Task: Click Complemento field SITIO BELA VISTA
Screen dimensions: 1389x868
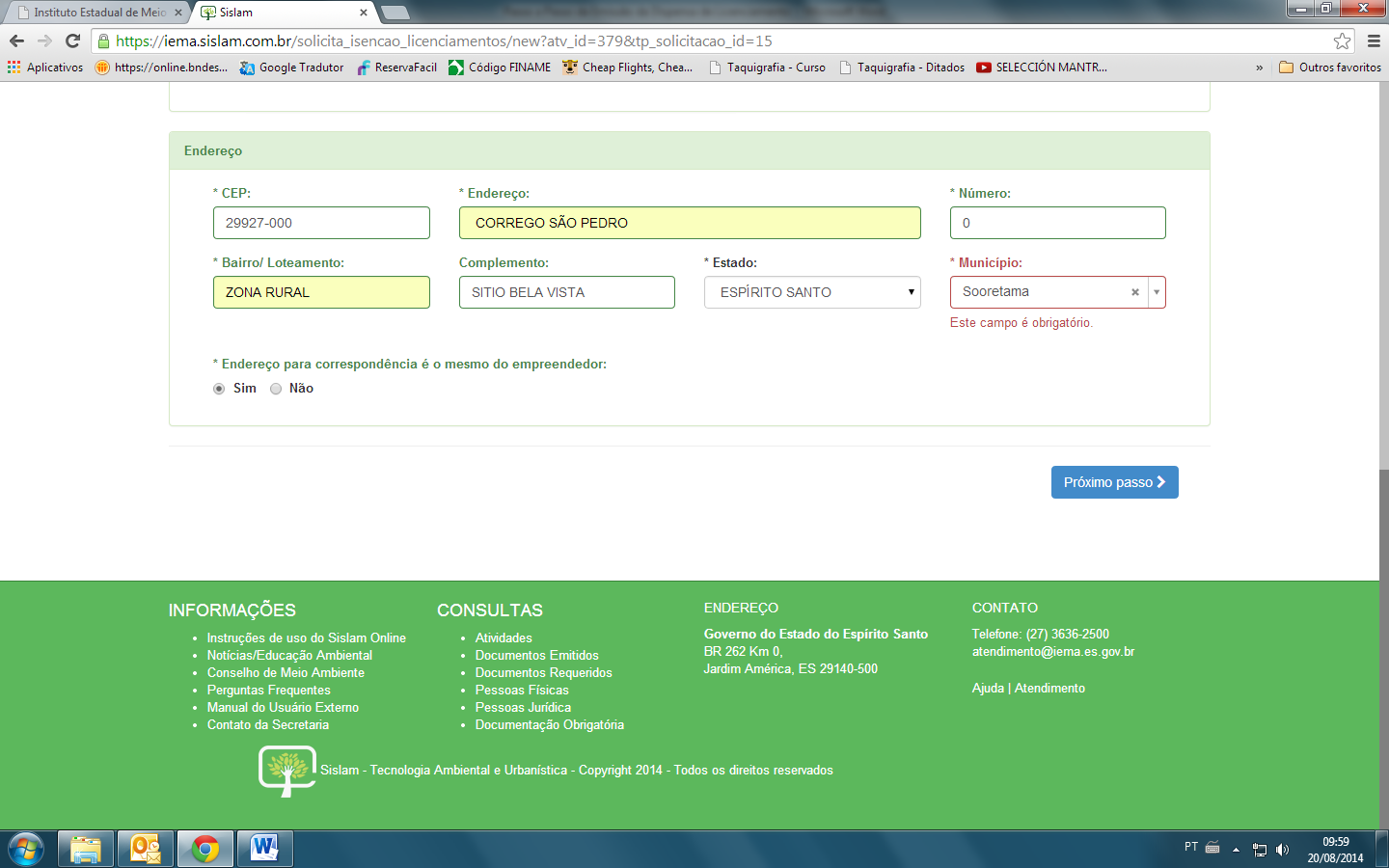Action: (x=567, y=292)
